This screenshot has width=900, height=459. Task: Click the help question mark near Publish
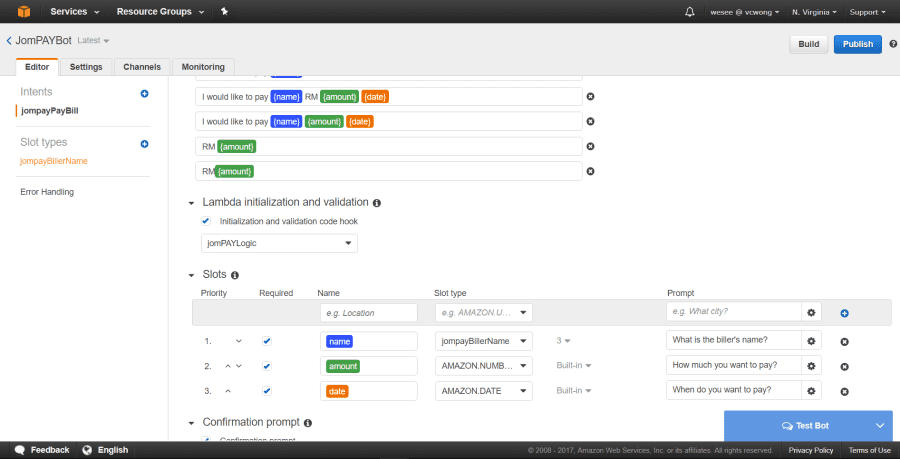pyautogui.click(x=893, y=44)
